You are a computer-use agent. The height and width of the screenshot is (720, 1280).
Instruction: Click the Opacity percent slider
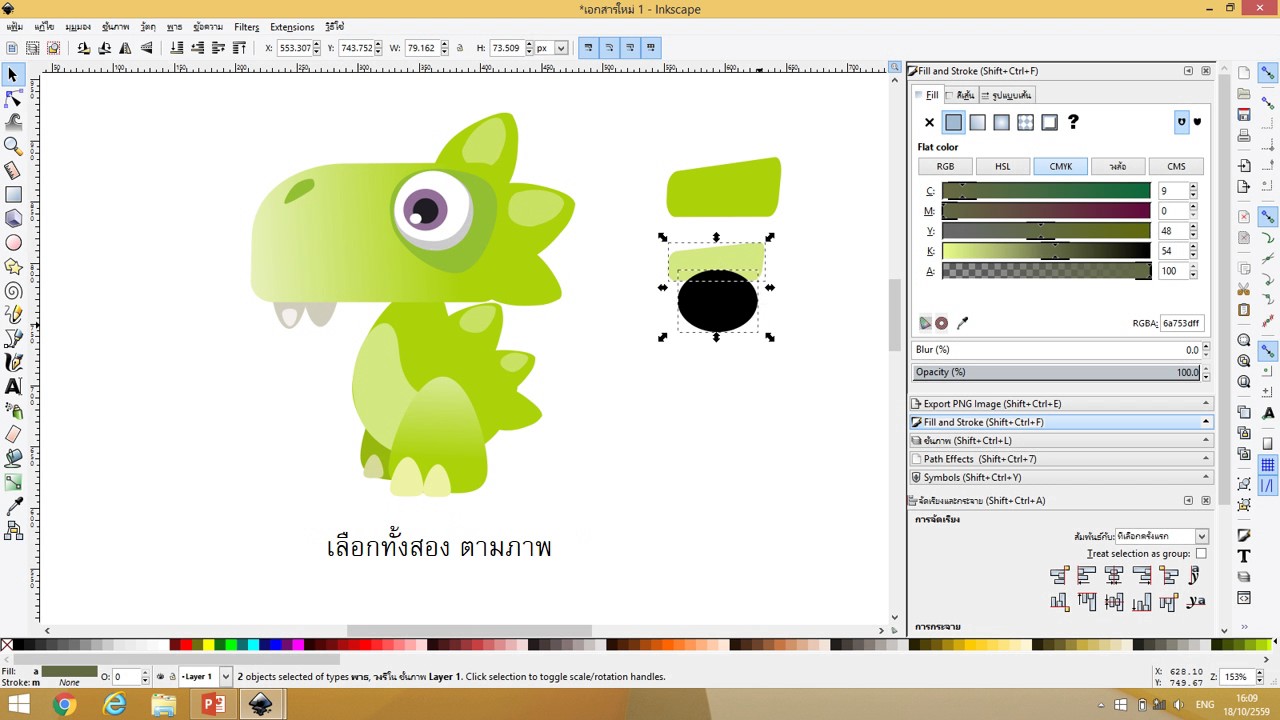[x=1056, y=372]
